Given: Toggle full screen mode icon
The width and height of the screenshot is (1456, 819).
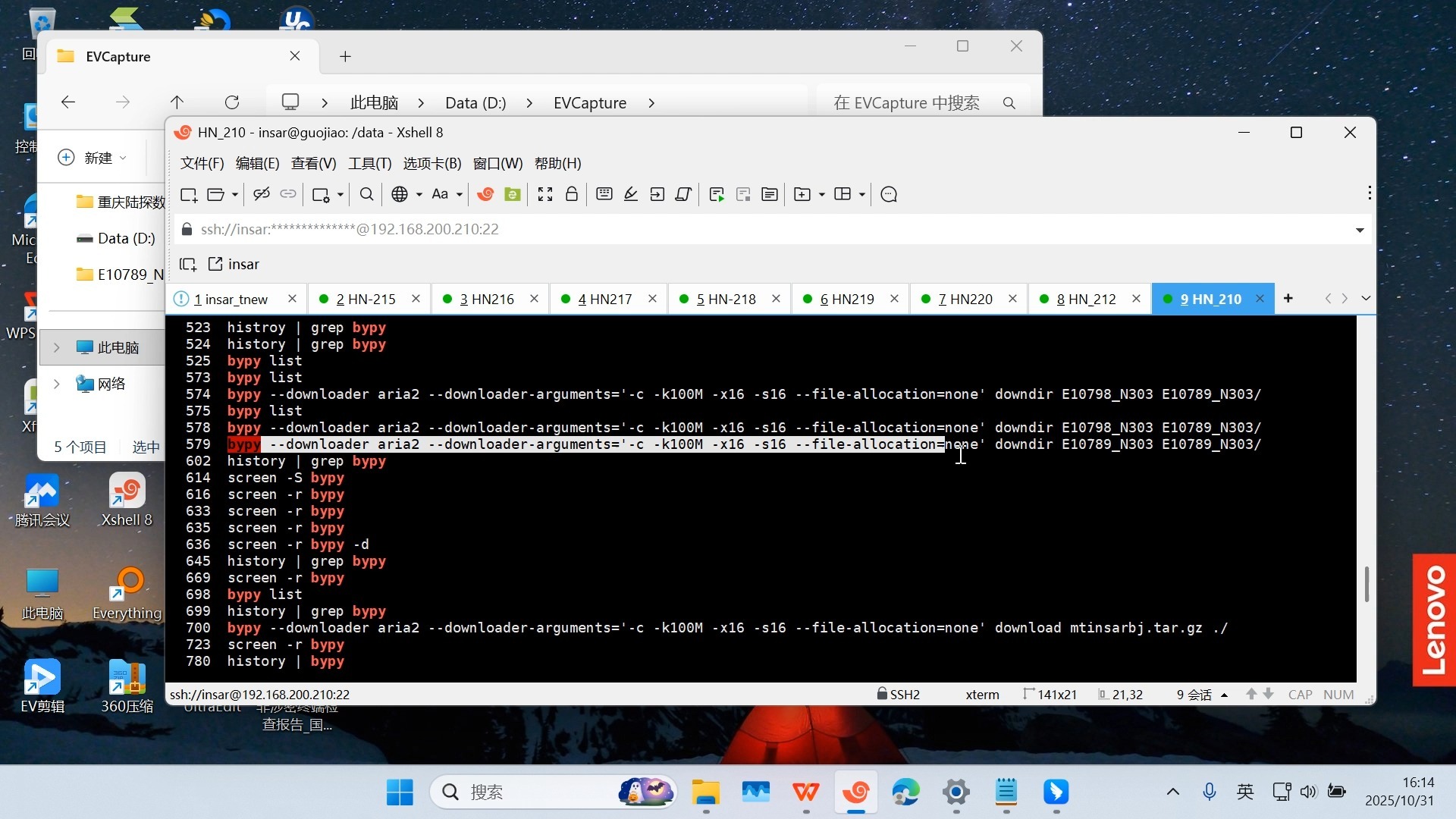Looking at the screenshot, I should (x=545, y=194).
